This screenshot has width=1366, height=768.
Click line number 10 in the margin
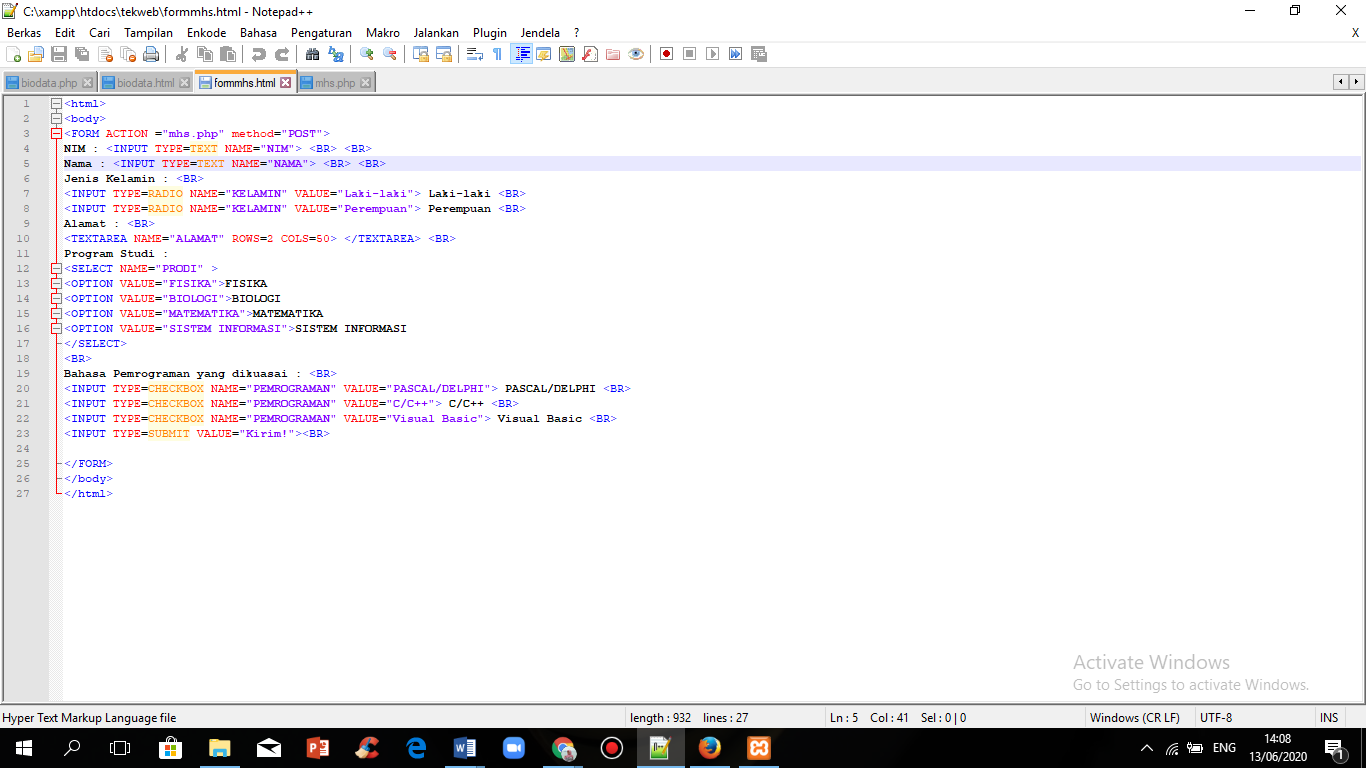(x=23, y=238)
